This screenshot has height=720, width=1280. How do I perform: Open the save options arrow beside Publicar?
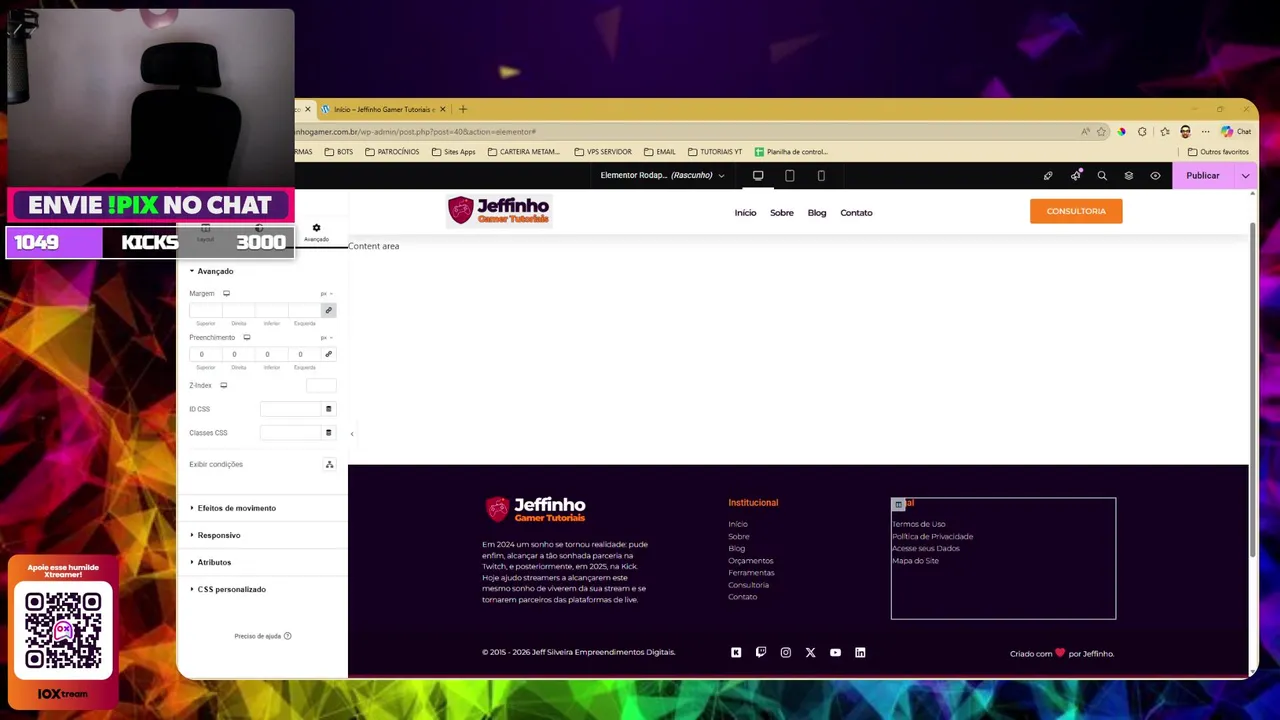pos(1246,176)
